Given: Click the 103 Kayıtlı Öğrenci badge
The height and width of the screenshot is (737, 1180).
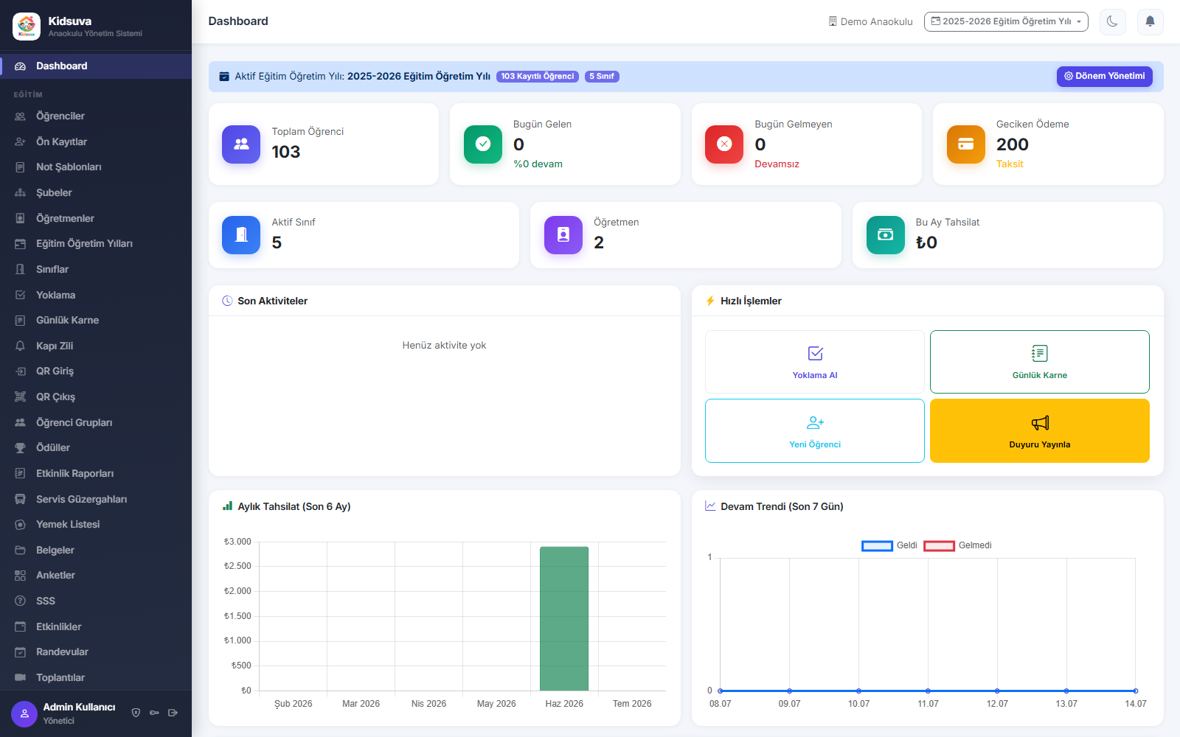Looking at the screenshot, I should [537, 76].
